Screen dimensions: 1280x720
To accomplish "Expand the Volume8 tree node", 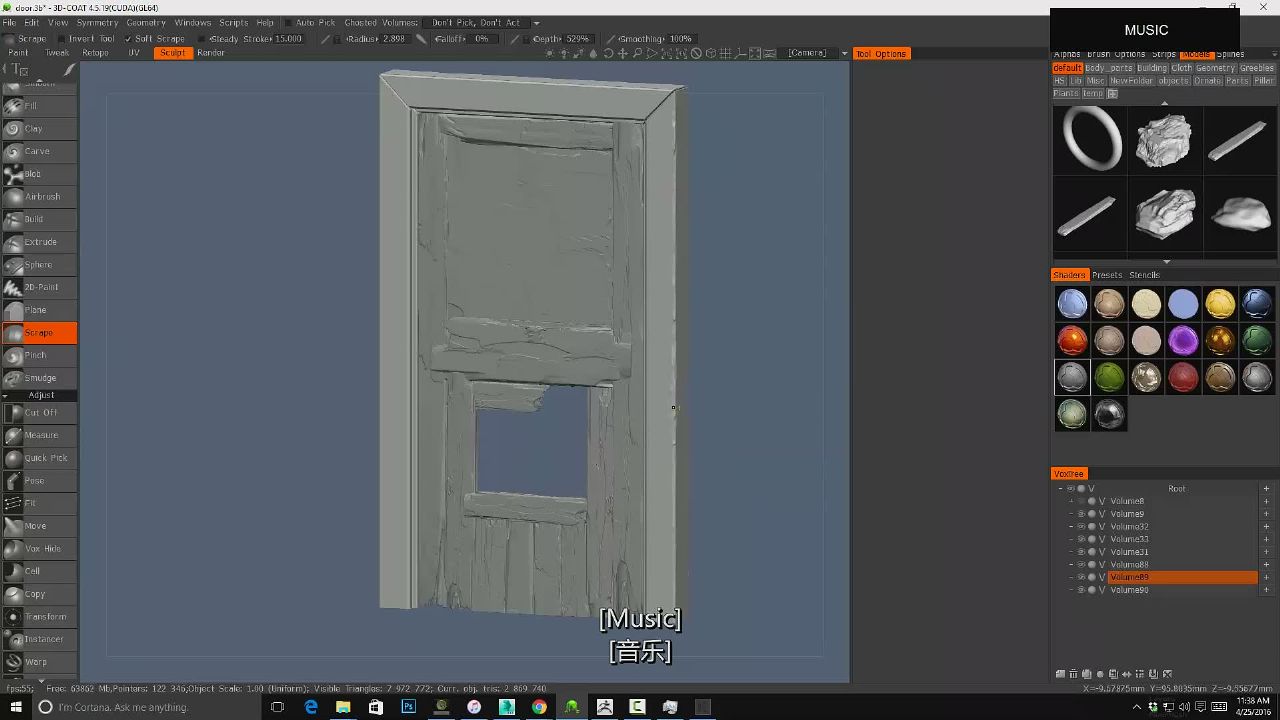I will [x=1071, y=502].
